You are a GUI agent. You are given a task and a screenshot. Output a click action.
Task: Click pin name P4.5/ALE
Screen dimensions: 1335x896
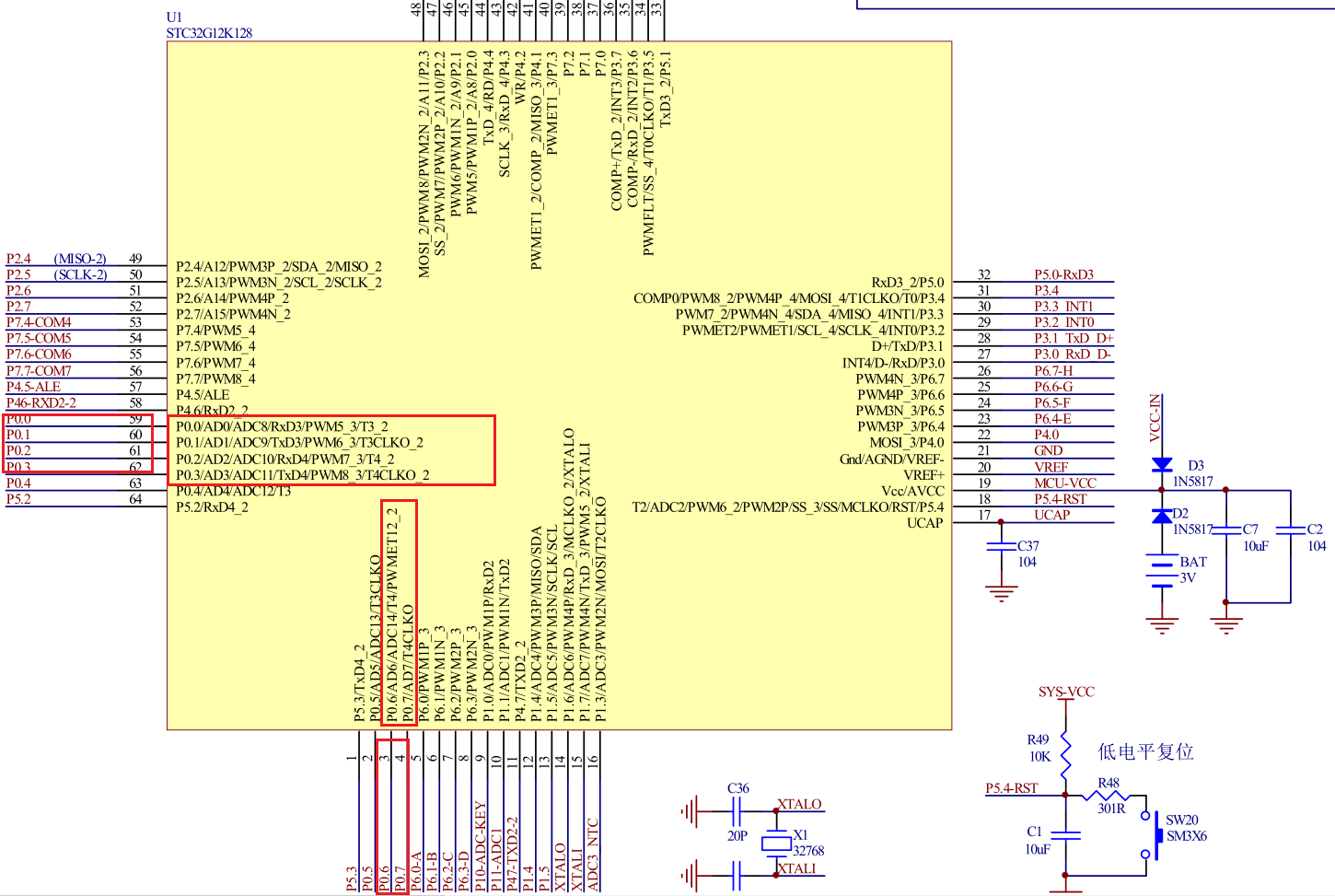(x=203, y=395)
